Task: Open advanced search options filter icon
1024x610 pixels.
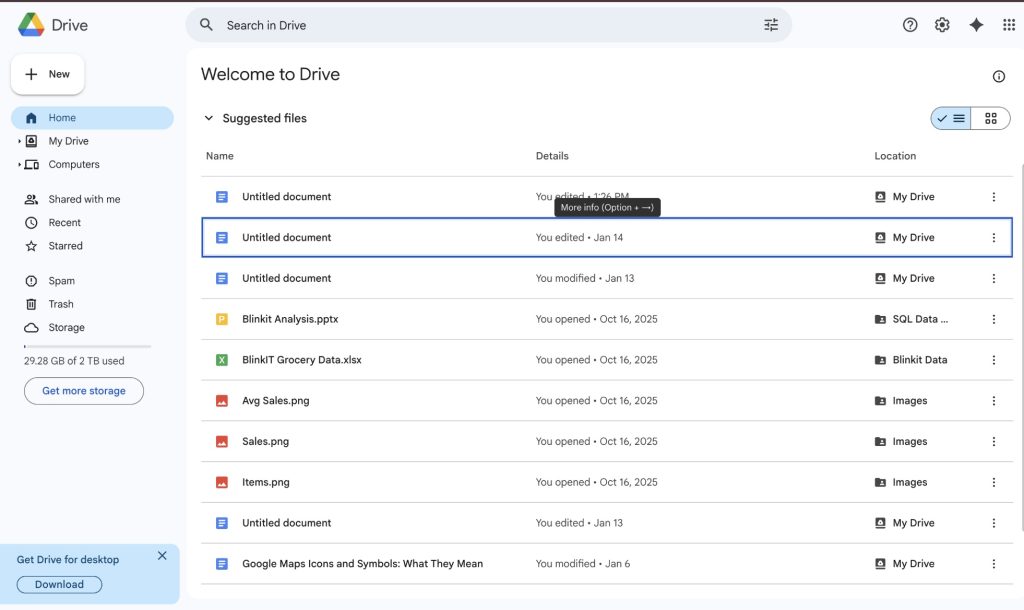Action: coord(770,24)
